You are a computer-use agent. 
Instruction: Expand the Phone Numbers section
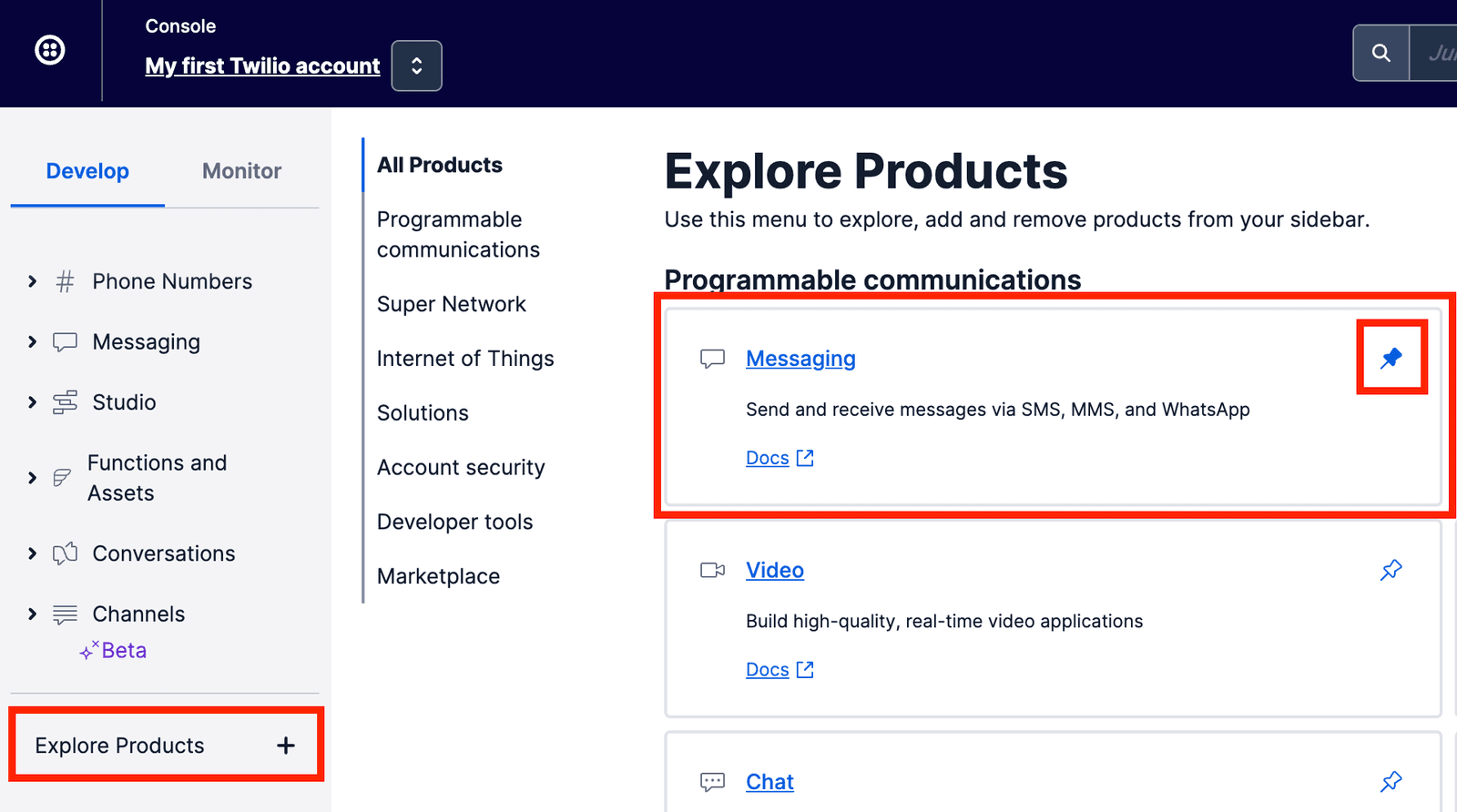[33, 282]
